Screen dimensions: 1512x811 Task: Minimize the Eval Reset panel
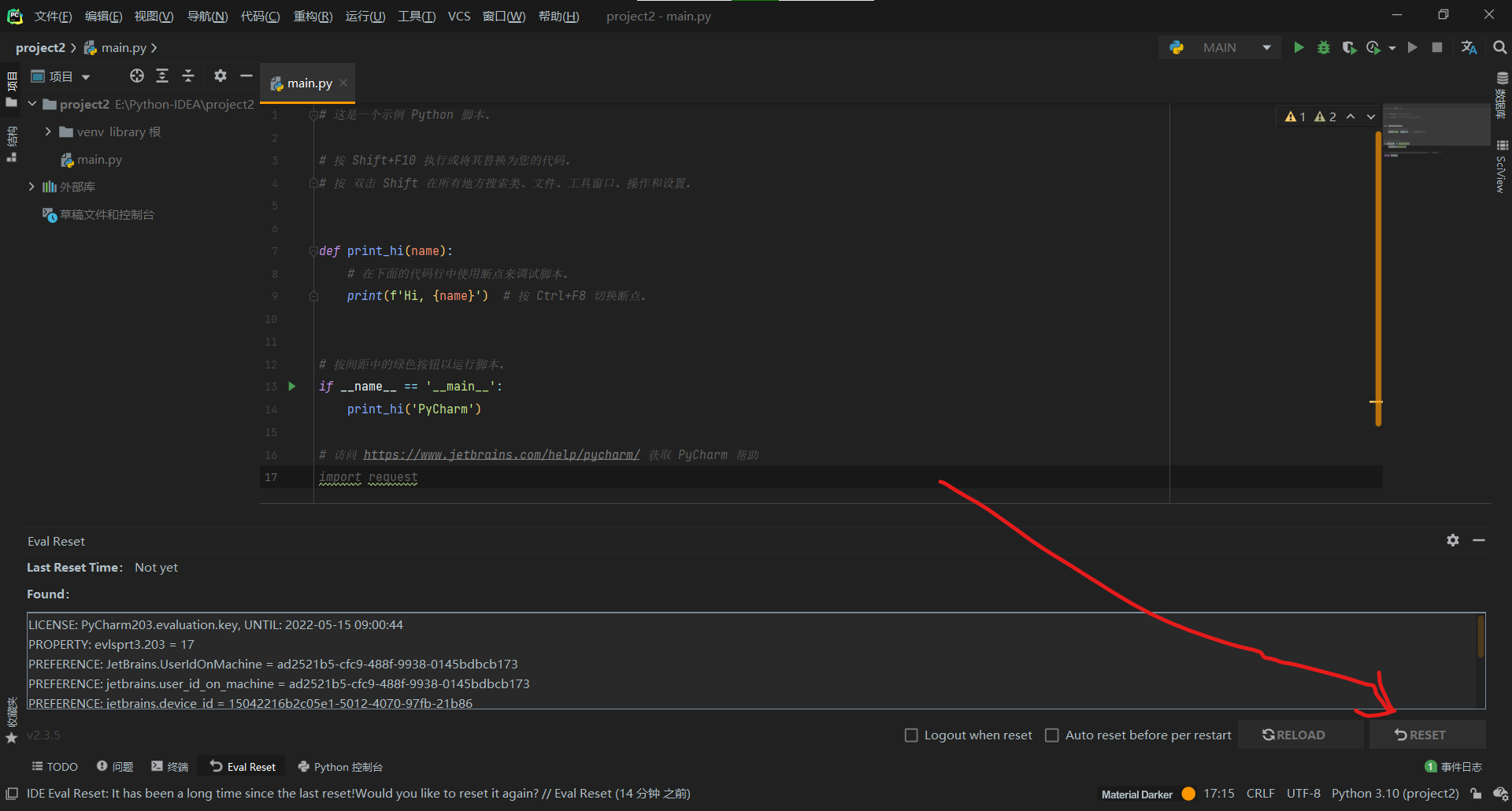[x=1479, y=540]
